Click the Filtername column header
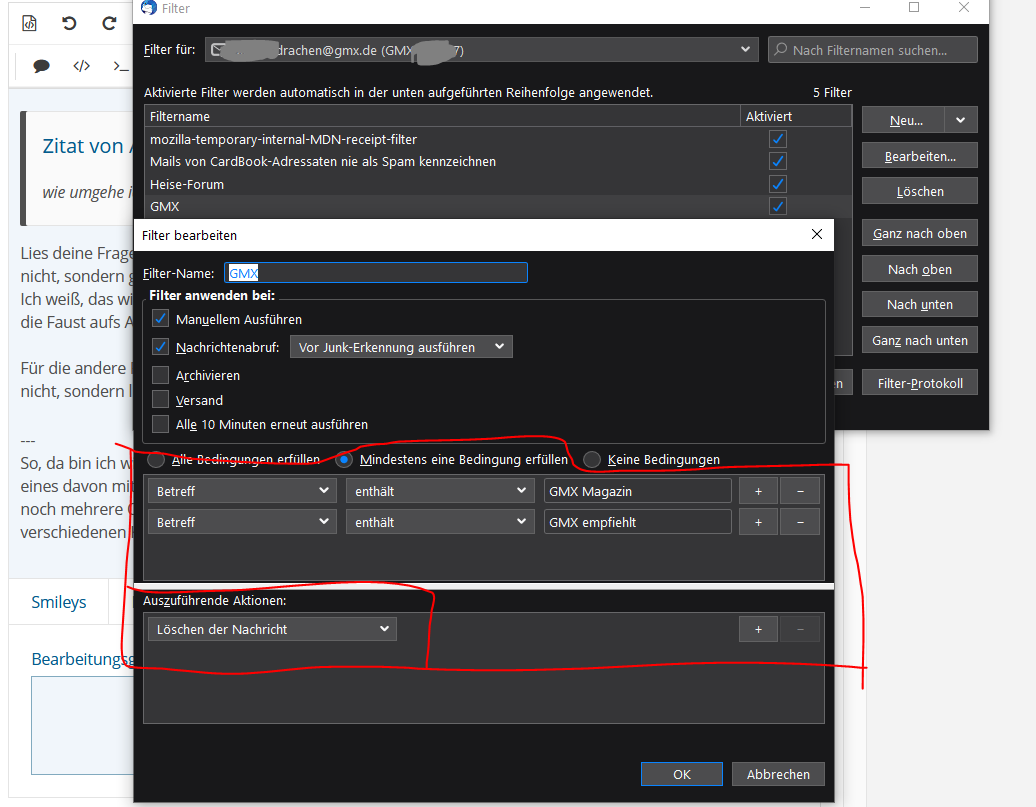The width and height of the screenshot is (1036, 807). pos(442,116)
